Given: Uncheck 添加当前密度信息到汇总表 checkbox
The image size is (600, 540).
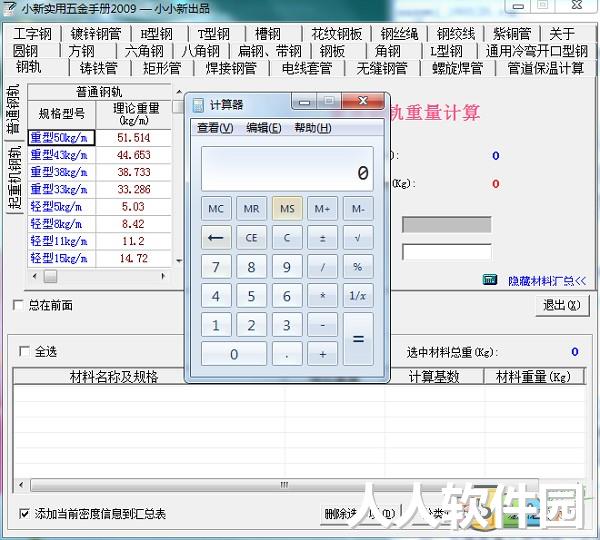Looking at the screenshot, I should coord(24,513).
